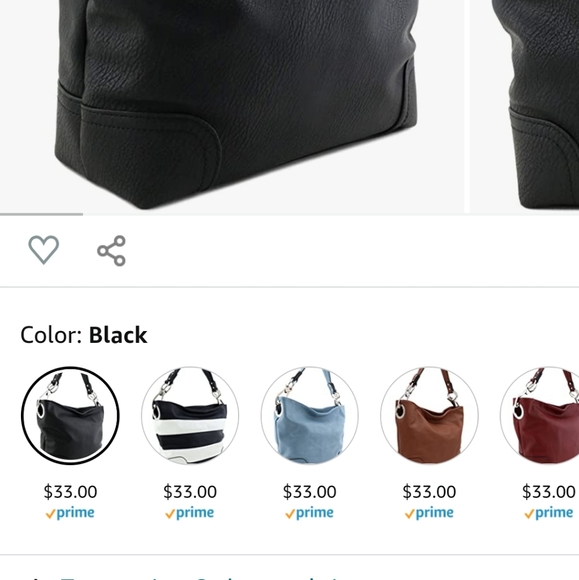
Task: Tap the heart icon to save item
Action: coord(44,250)
